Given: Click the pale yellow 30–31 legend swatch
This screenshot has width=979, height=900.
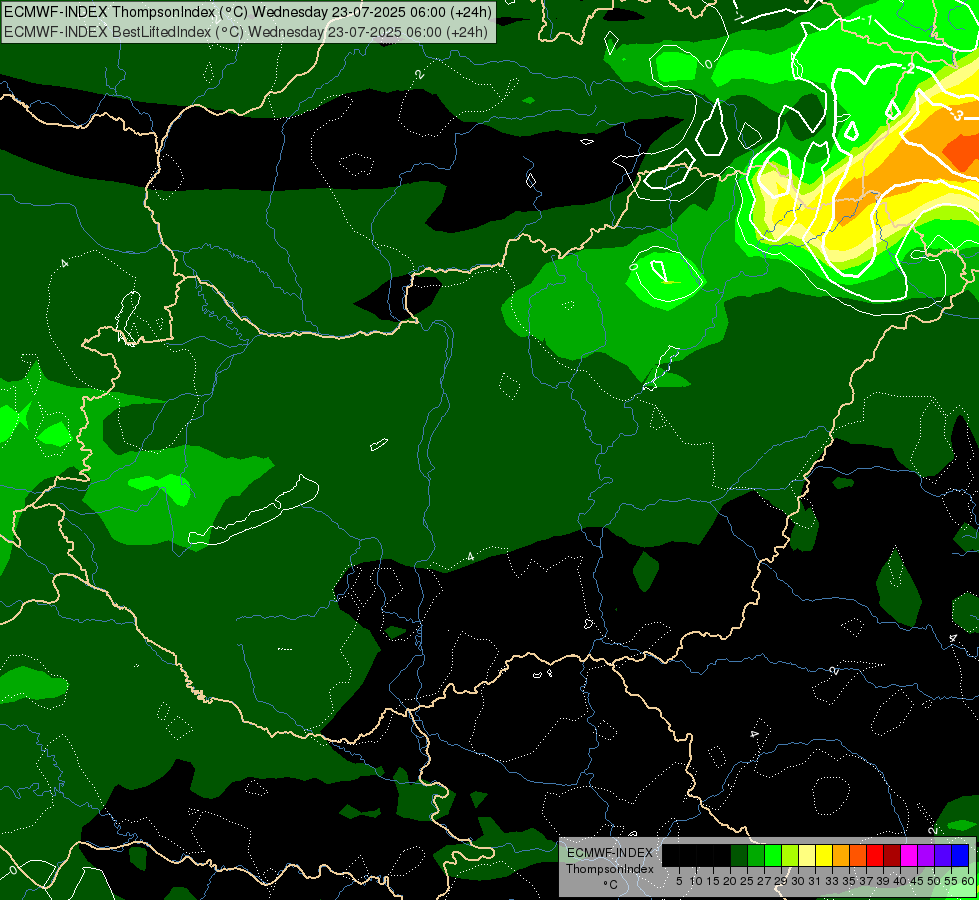Looking at the screenshot, I should pyautogui.click(x=807, y=856).
